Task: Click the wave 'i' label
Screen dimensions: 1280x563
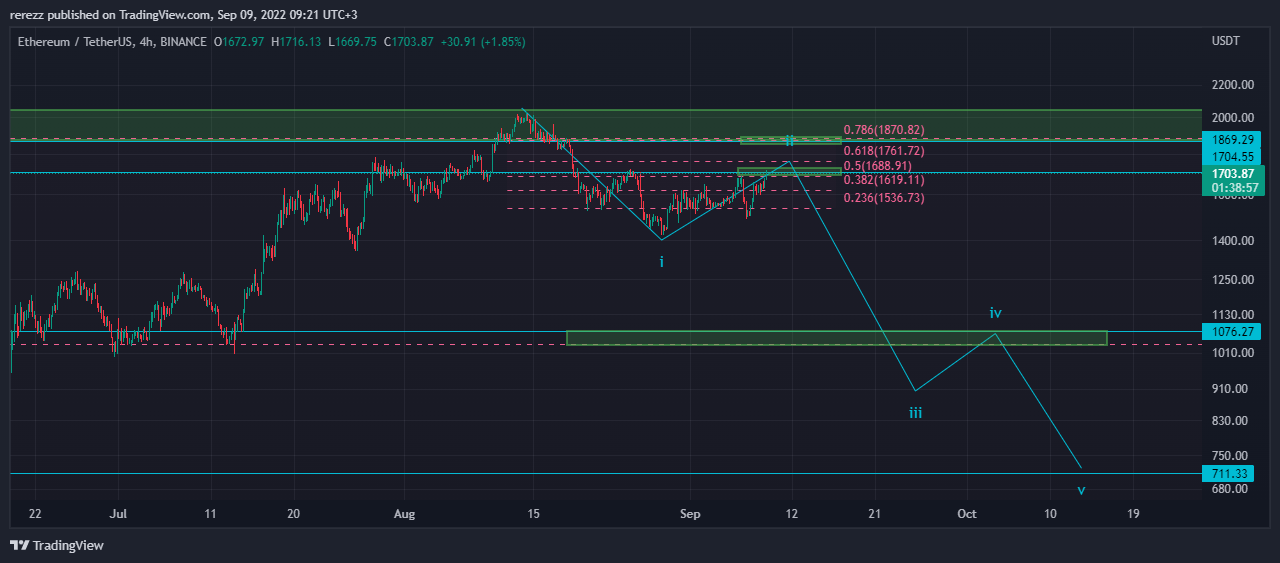Action: tap(661, 261)
